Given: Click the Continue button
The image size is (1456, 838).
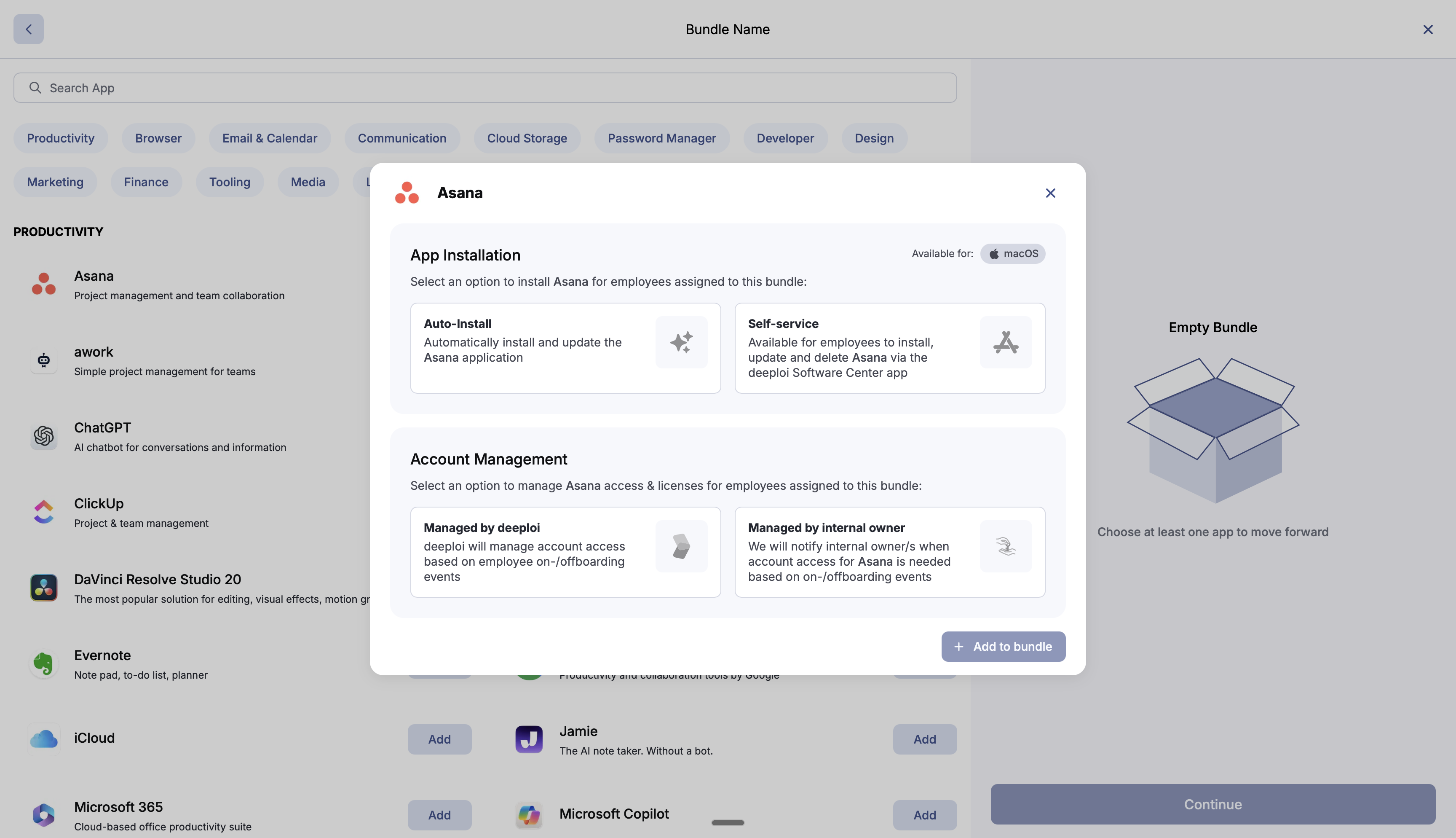Looking at the screenshot, I should tap(1212, 804).
